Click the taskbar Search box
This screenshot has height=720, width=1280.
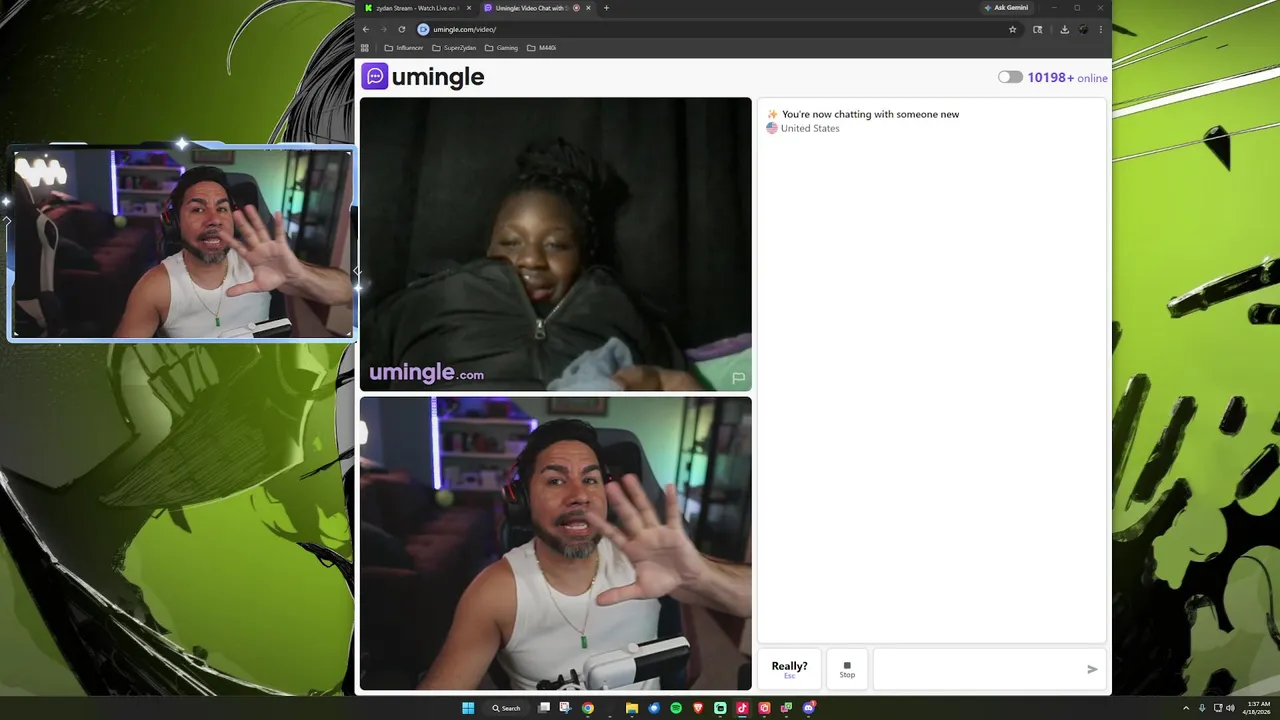[x=506, y=708]
